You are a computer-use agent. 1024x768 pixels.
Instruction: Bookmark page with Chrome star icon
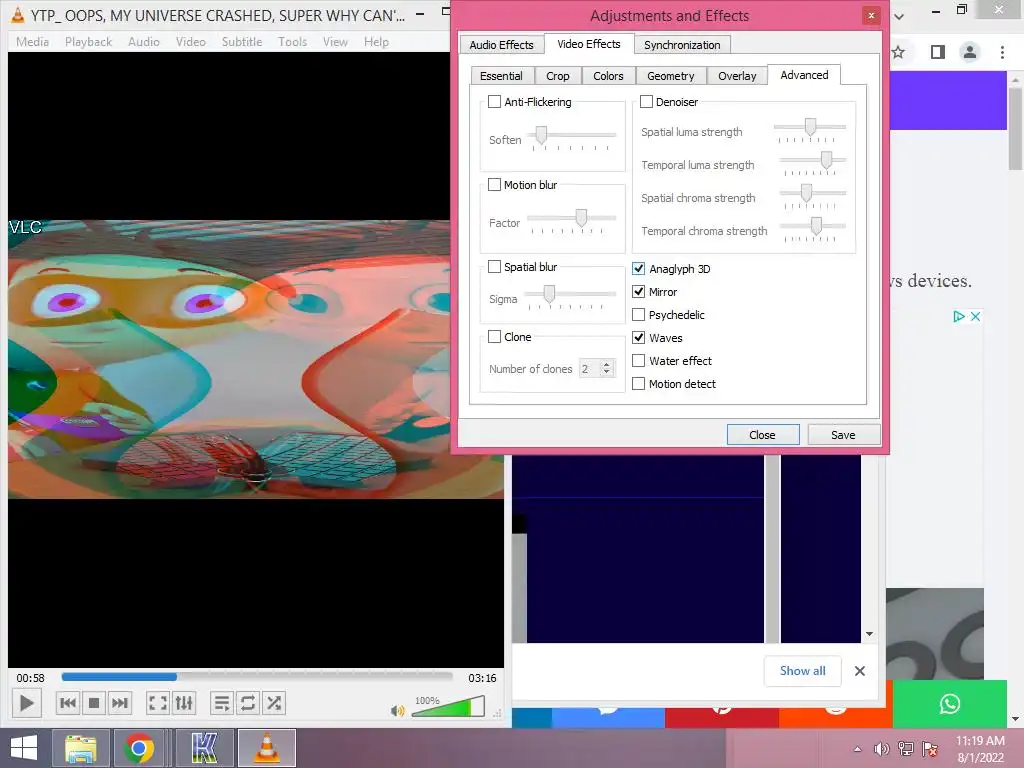[899, 52]
